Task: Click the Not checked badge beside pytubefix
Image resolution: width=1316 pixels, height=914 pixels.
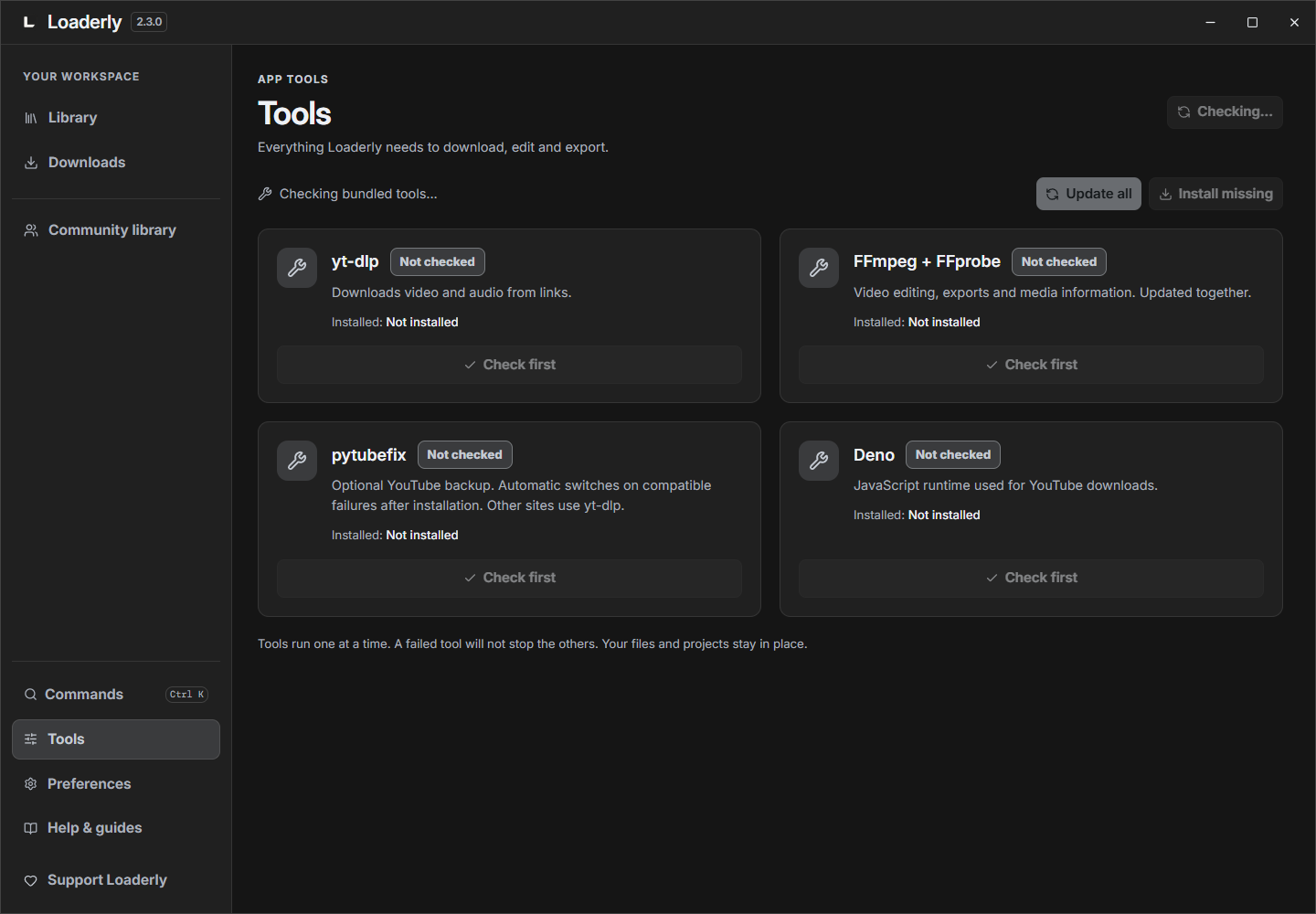Action: 465,455
